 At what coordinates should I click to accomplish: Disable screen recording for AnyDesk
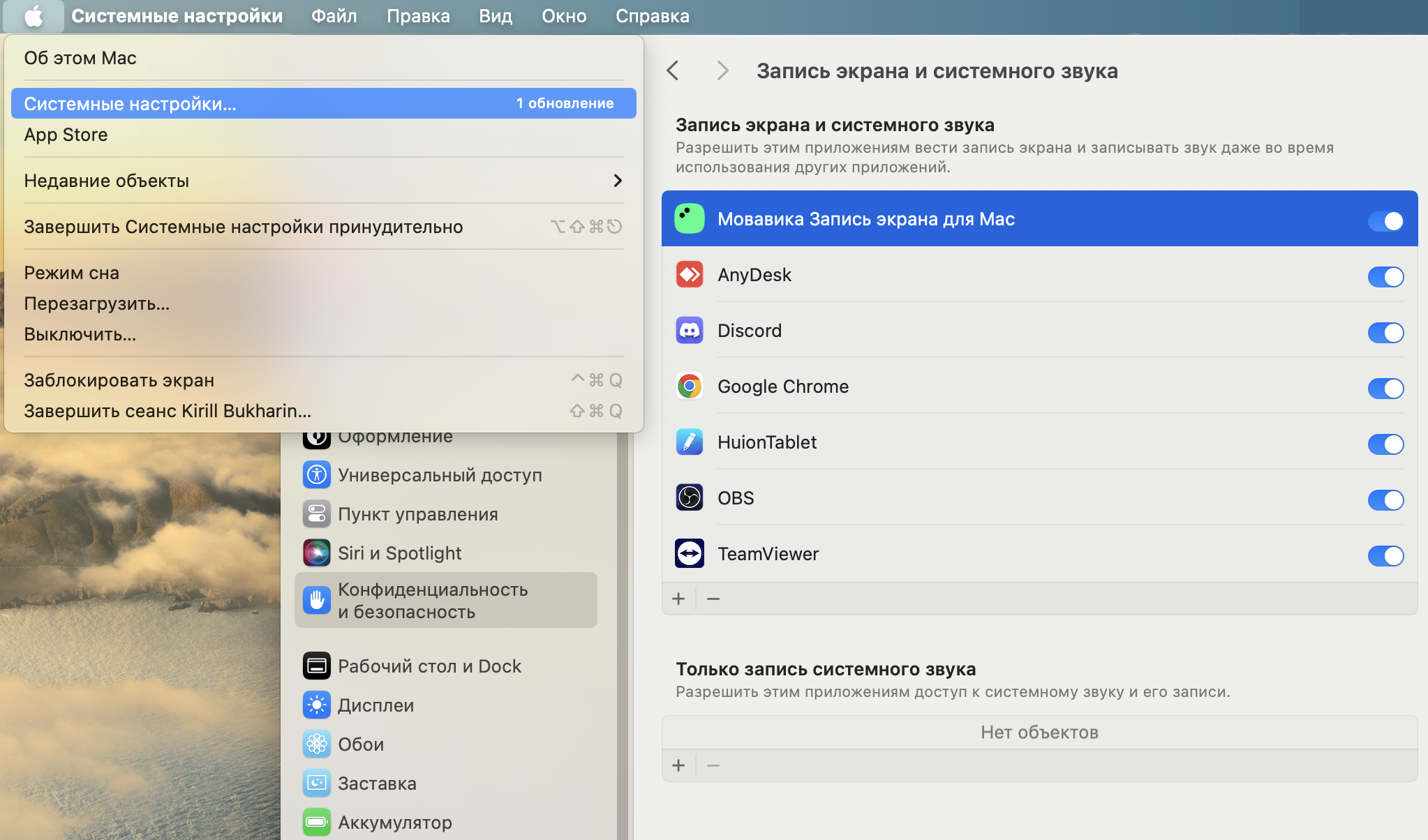point(1385,277)
